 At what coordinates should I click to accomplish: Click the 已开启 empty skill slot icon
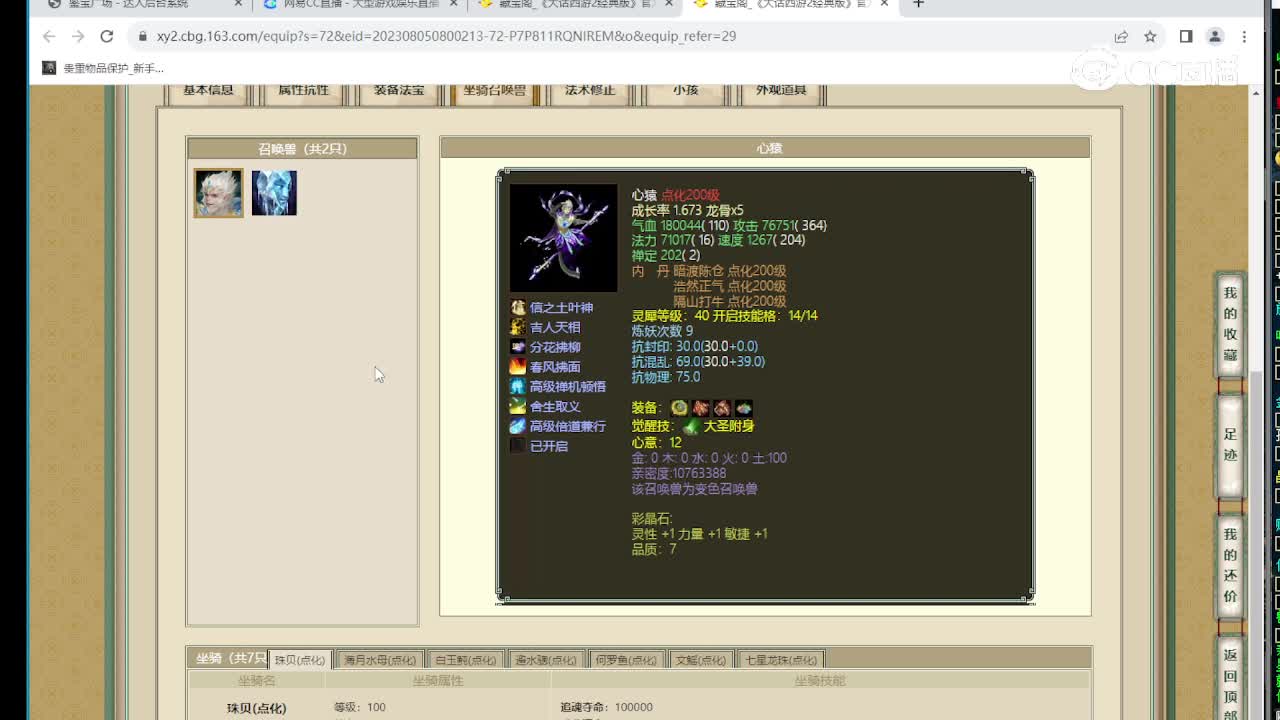point(517,446)
